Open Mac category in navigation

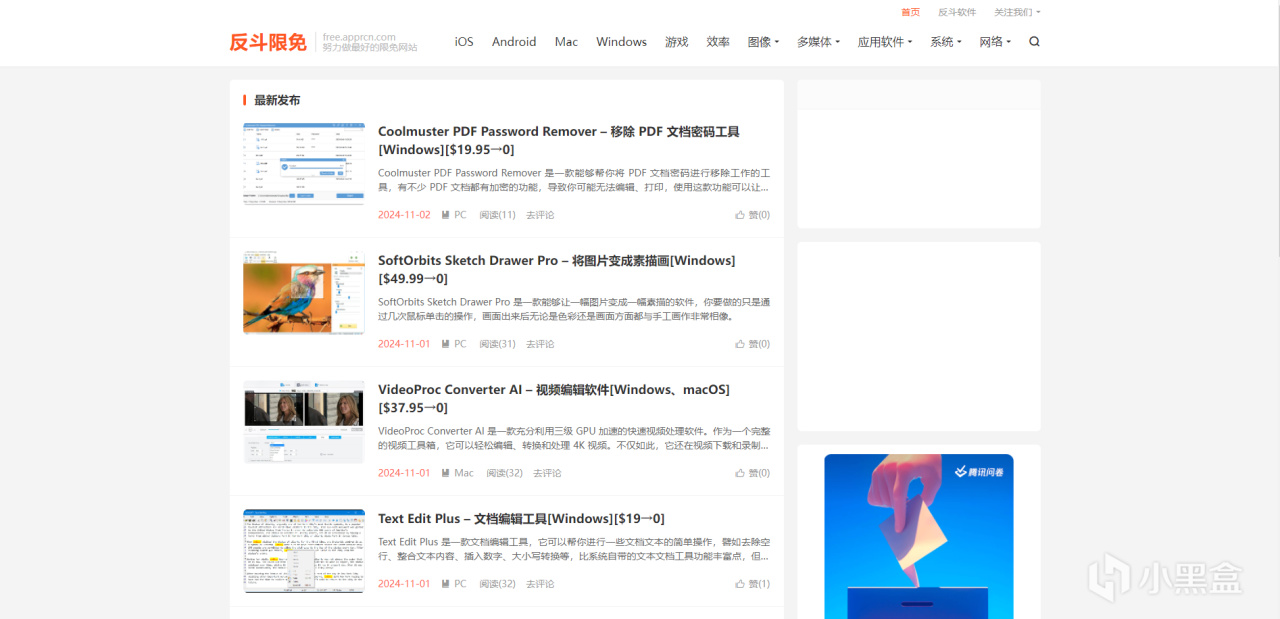[x=566, y=42]
